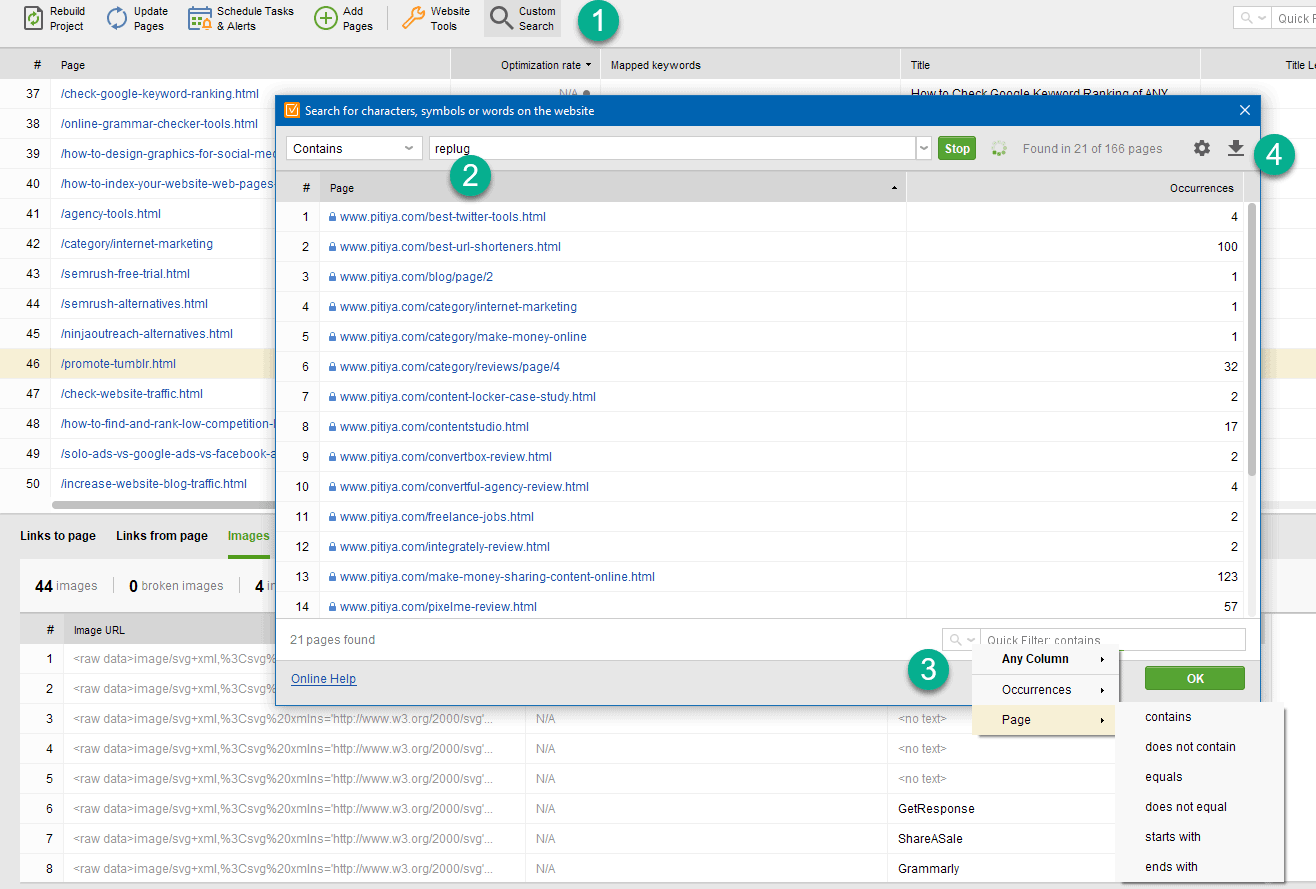Open www.pitiya.com/freelance-jobs.html result
1316x889 pixels.
(x=437, y=517)
